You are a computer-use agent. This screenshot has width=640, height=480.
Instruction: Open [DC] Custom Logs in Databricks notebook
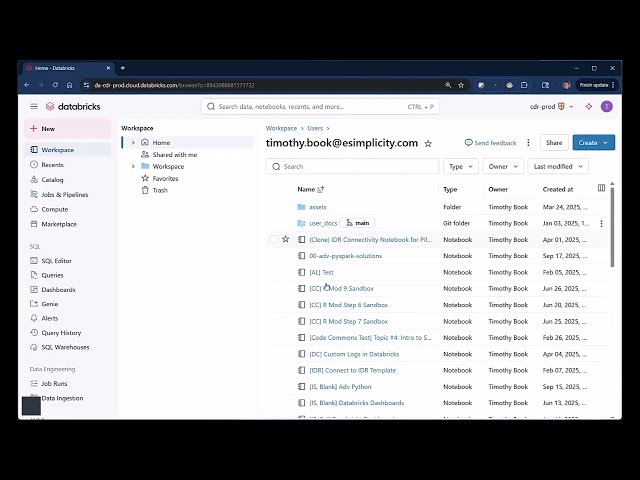tap(354, 354)
